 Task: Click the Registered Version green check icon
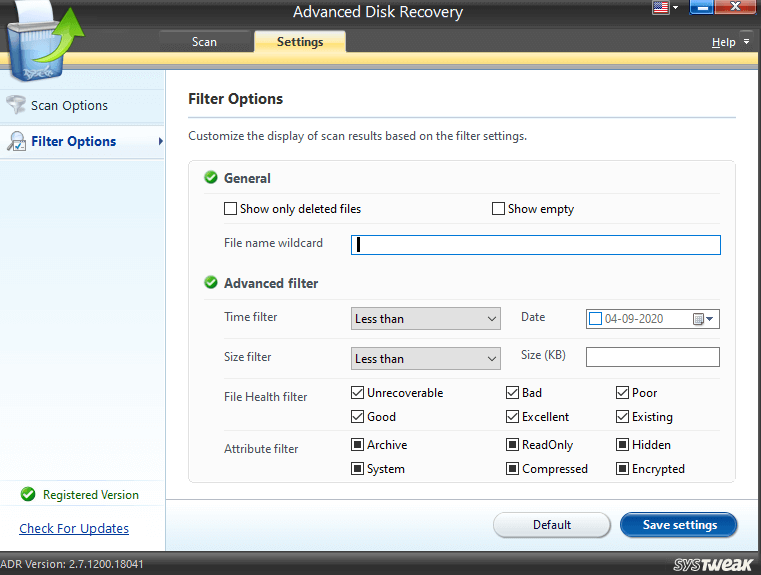[x=28, y=494]
